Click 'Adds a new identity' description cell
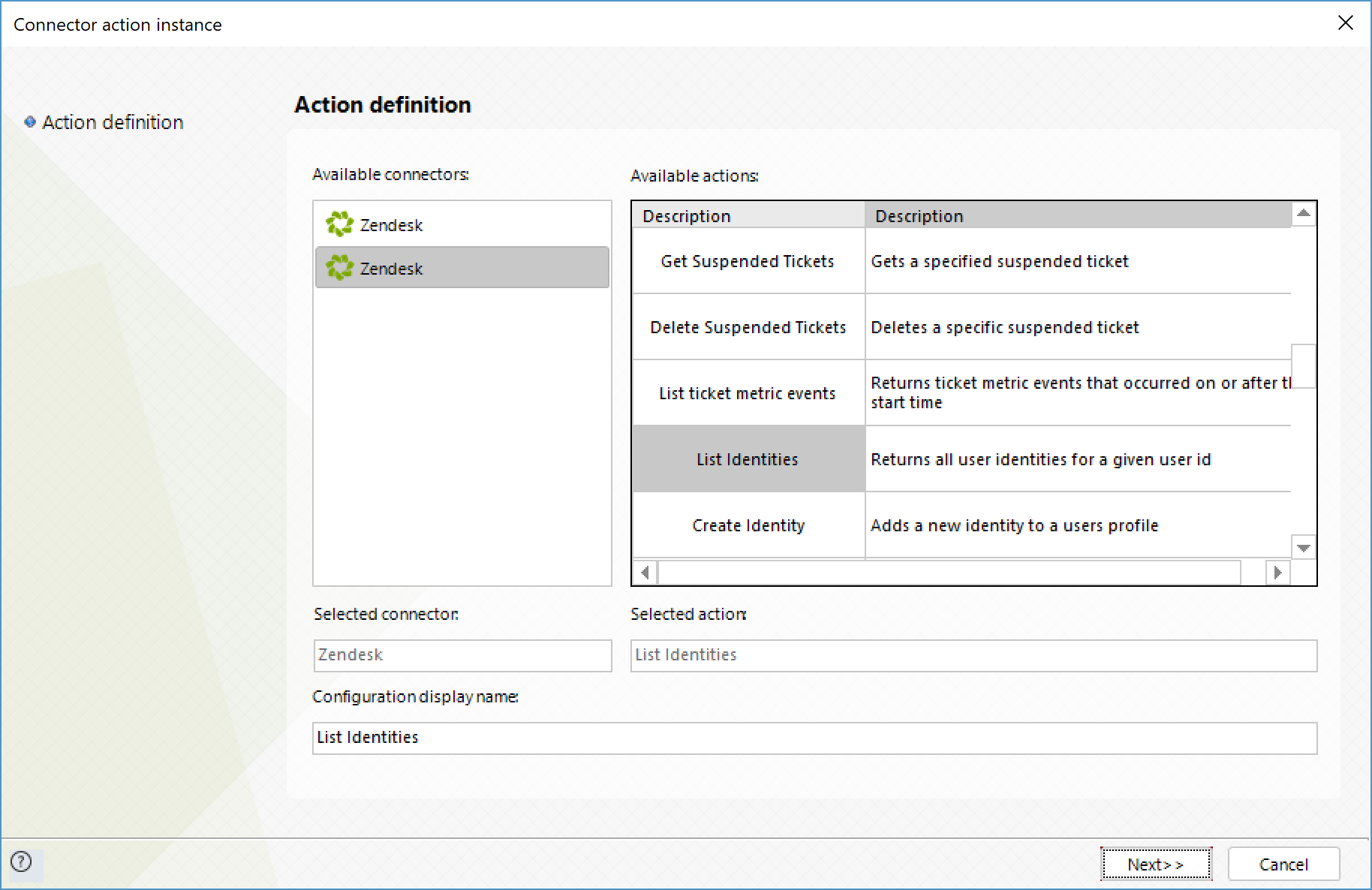 (1078, 525)
